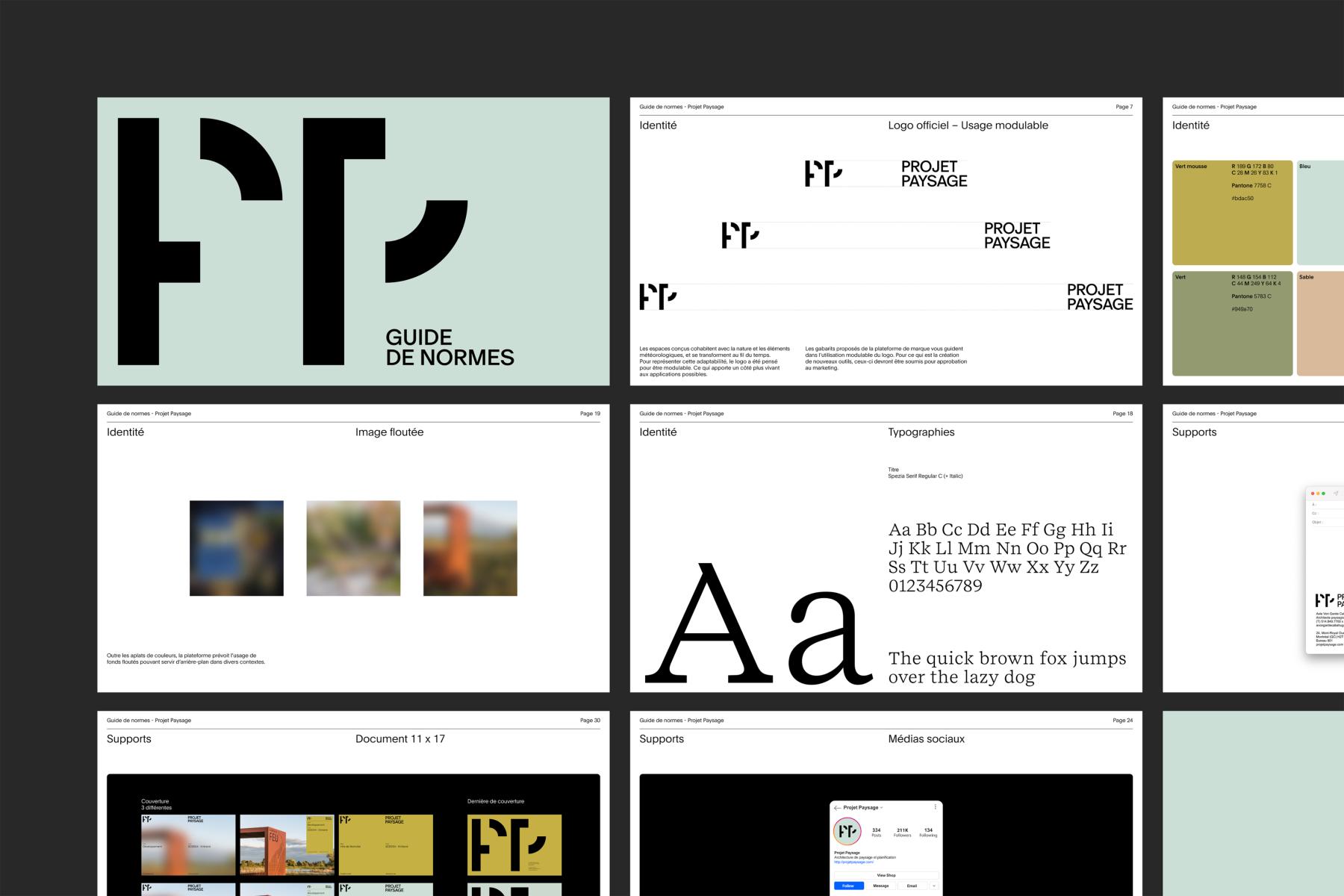1344x896 pixels.
Task: Click the back arrow in Instagram profile
Action: click(837, 808)
